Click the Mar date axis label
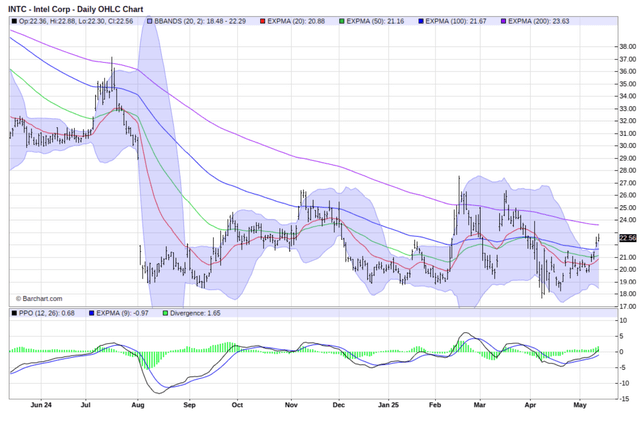This screenshot has width=640, height=427. (480, 405)
